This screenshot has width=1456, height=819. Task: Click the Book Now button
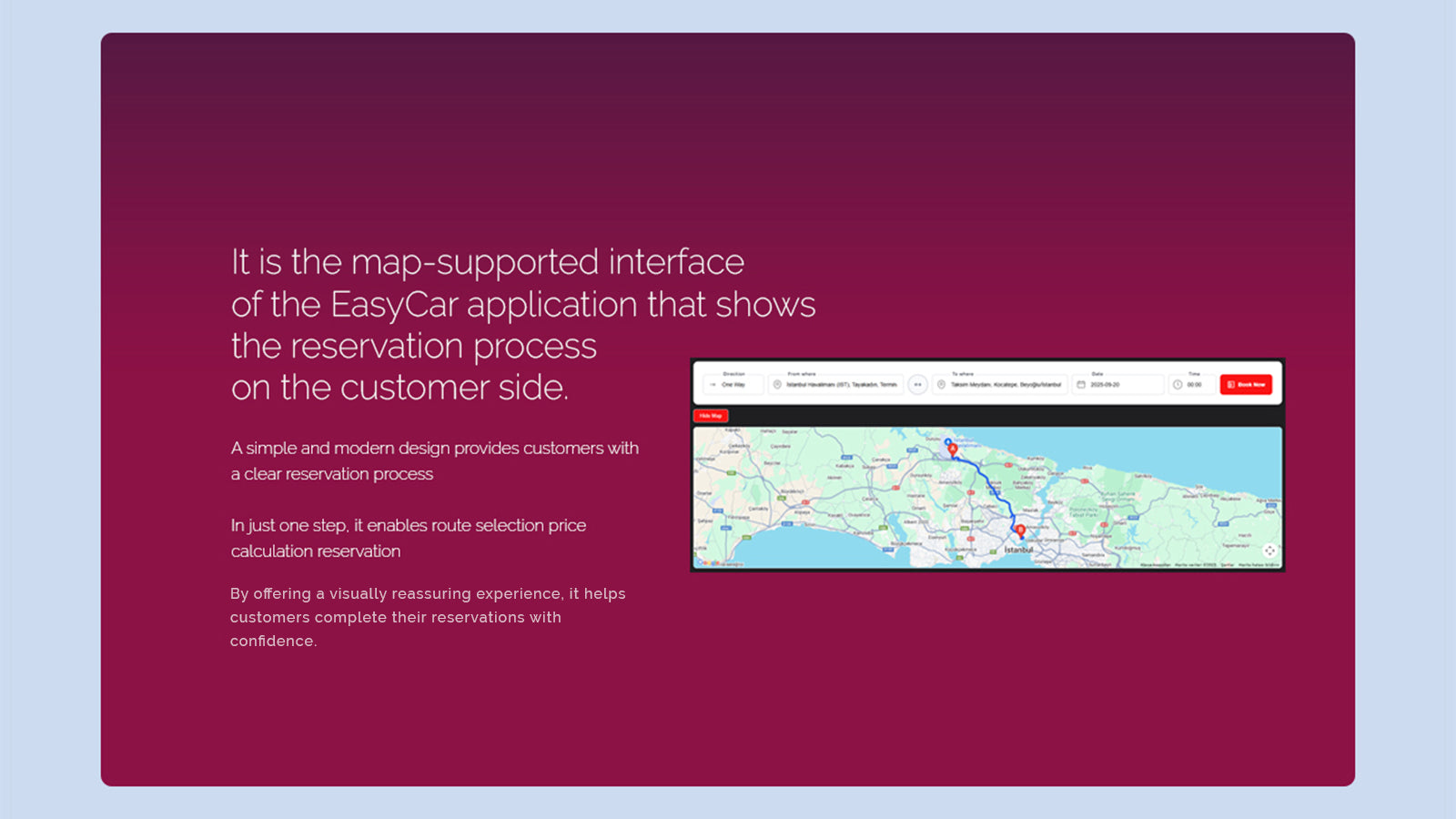1247,385
